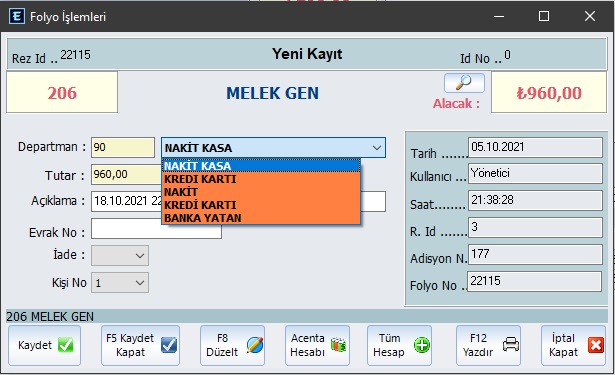Screen dimensions: 615x375
Task: Choose KREDİ KARTI option below NAKİT
Action: (x=261, y=205)
